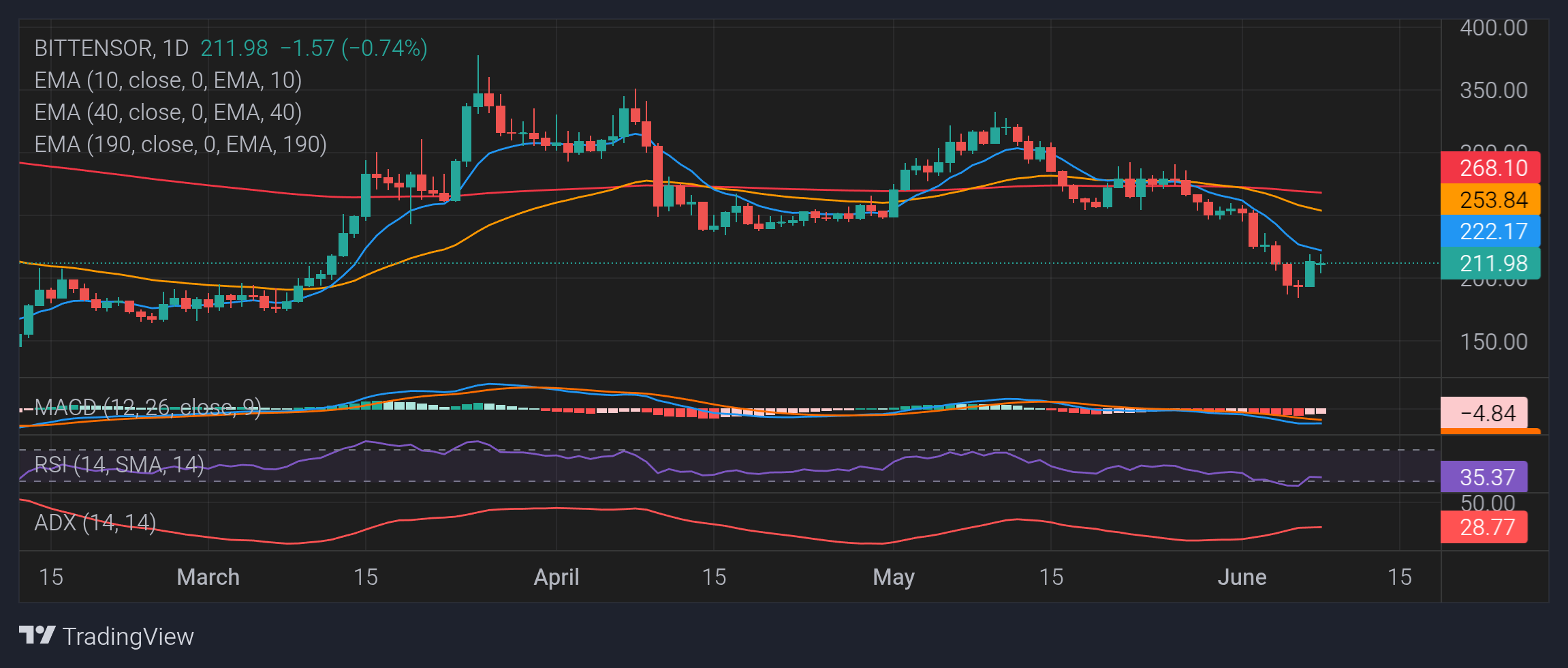Click the −4.84 MACD value label
The image size is (1568, 668).
(1484, 413)
